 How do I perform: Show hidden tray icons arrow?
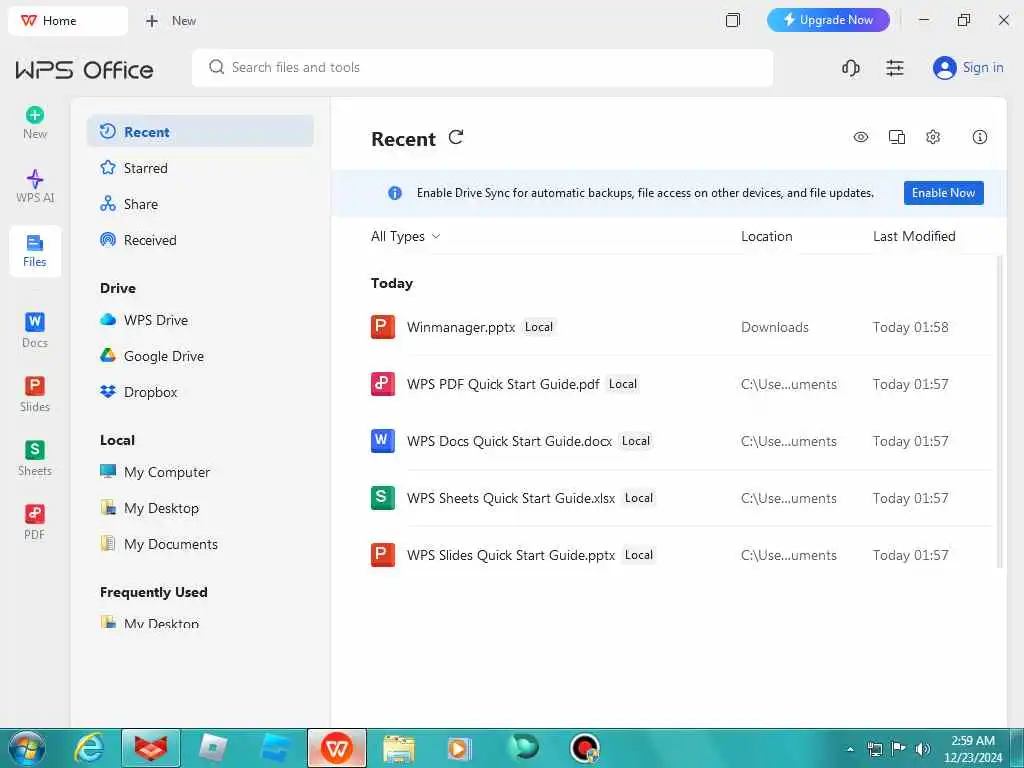(x=850, y=749)
